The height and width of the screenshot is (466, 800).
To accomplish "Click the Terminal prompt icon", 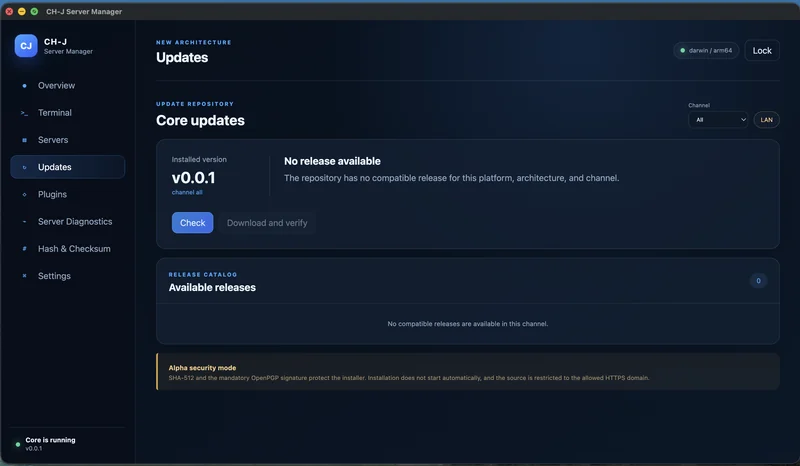I will coord(24,113).
